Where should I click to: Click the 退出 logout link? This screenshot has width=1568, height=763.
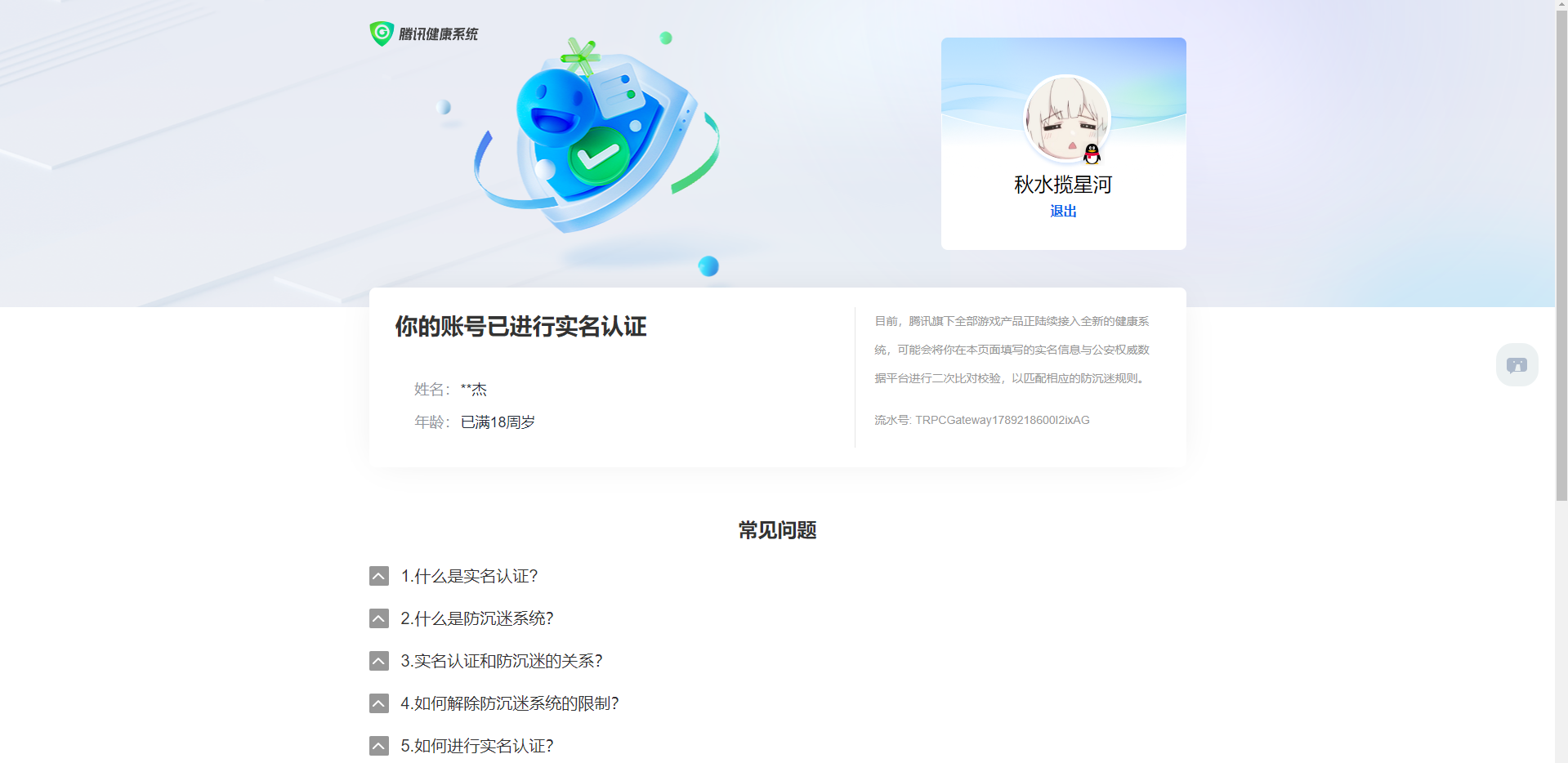click(x=1063, y=211)
